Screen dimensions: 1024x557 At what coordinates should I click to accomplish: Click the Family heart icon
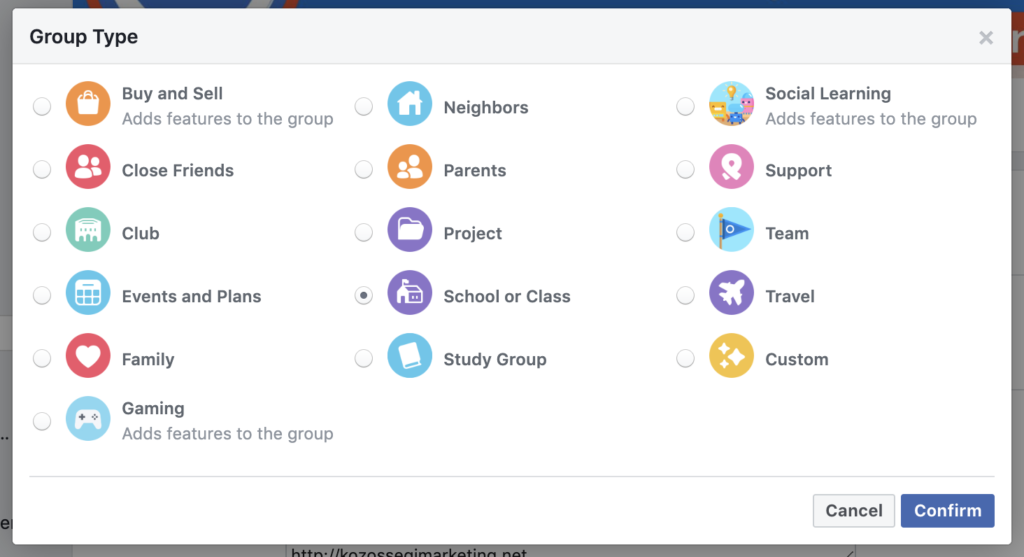pyautogui.click(x=88, y=356)
